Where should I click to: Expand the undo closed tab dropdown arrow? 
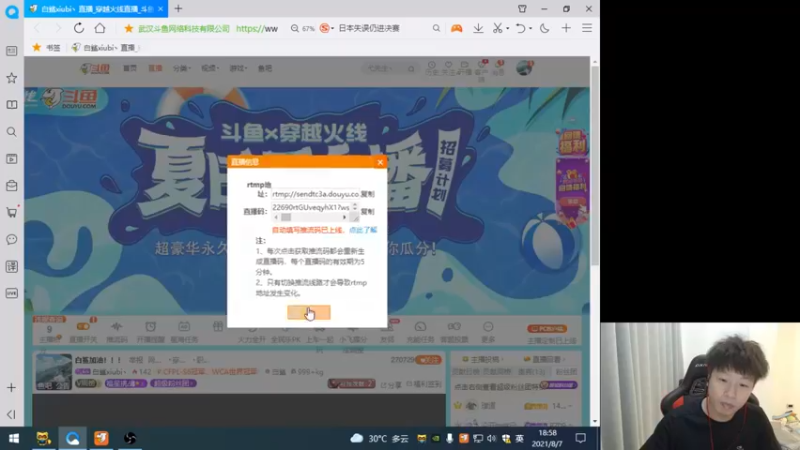click(531, 29)
